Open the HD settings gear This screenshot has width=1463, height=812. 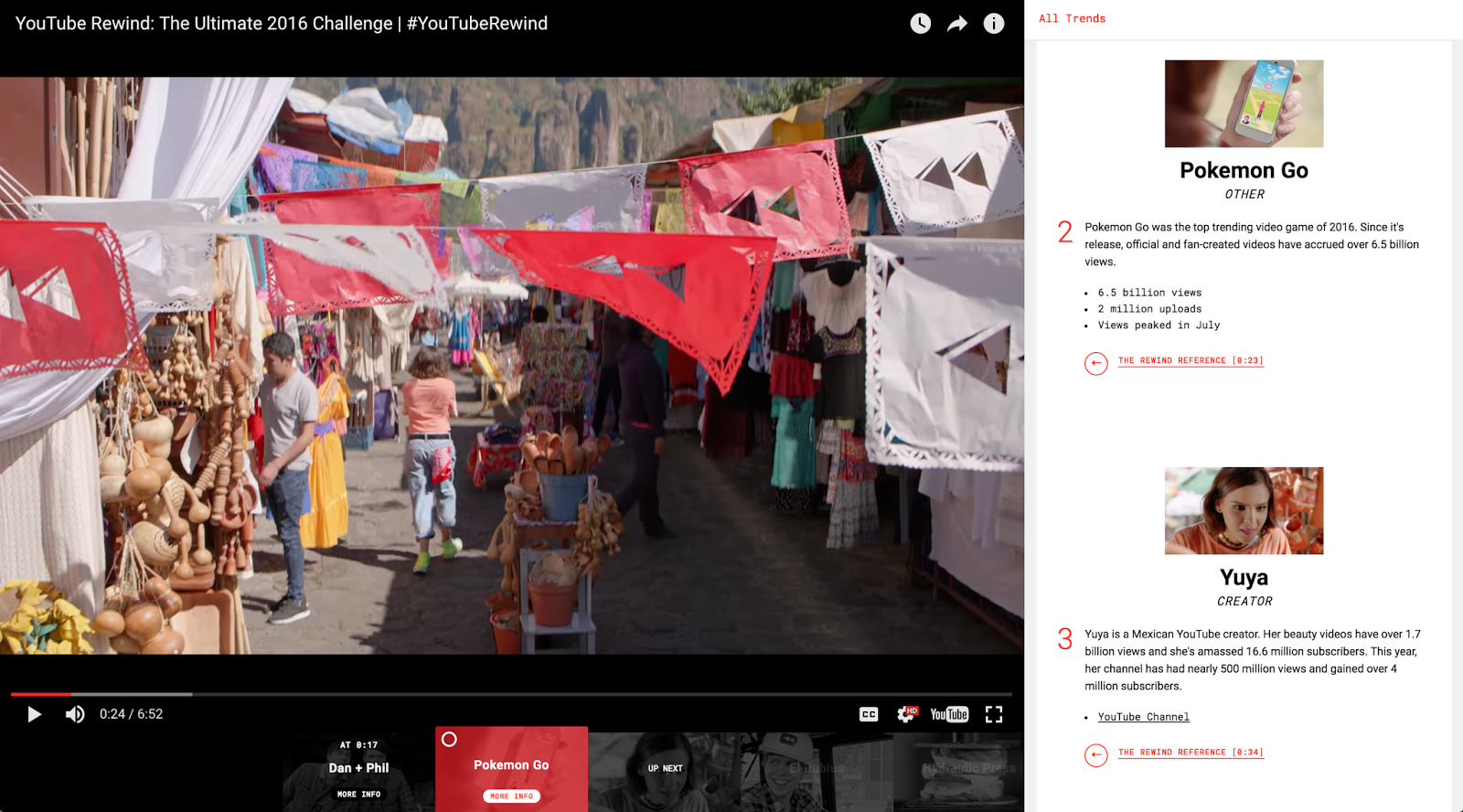pyautogui.click(x=907, y=714)
